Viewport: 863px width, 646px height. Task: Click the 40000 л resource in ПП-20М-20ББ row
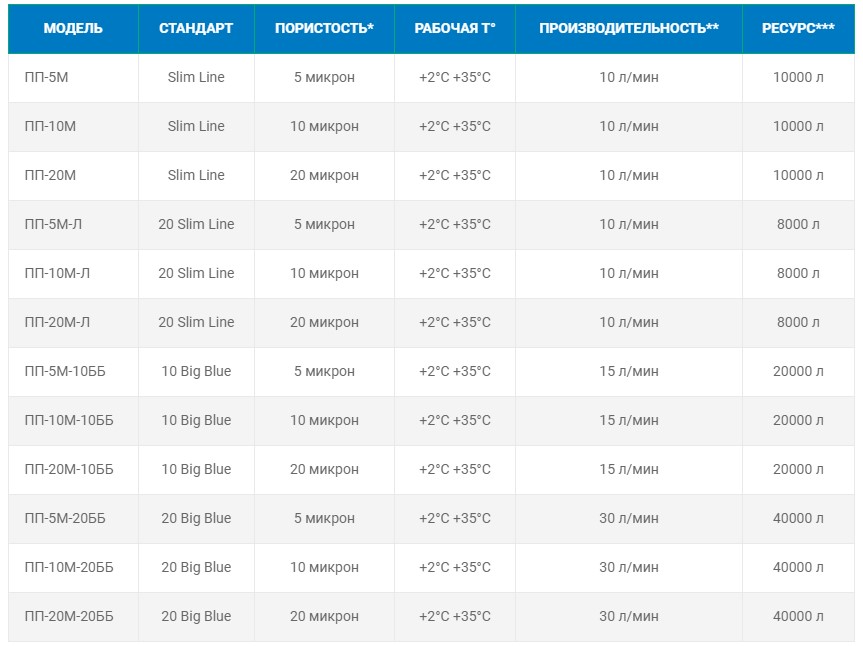pos(798,617)
